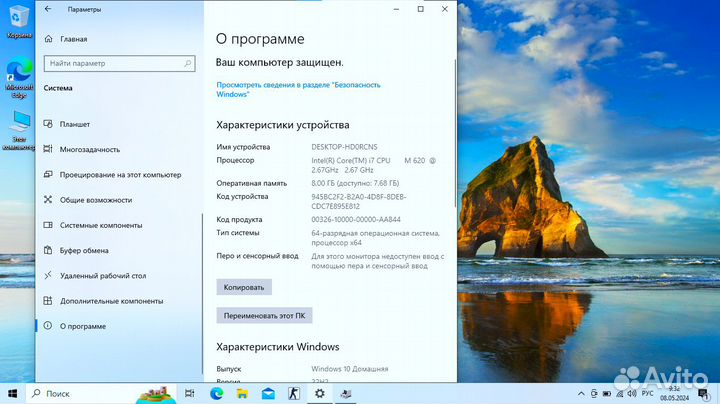This screenshot has width=720, height=404.
Task: Click Переименовать этот ПК button
Action: point(264,315)
